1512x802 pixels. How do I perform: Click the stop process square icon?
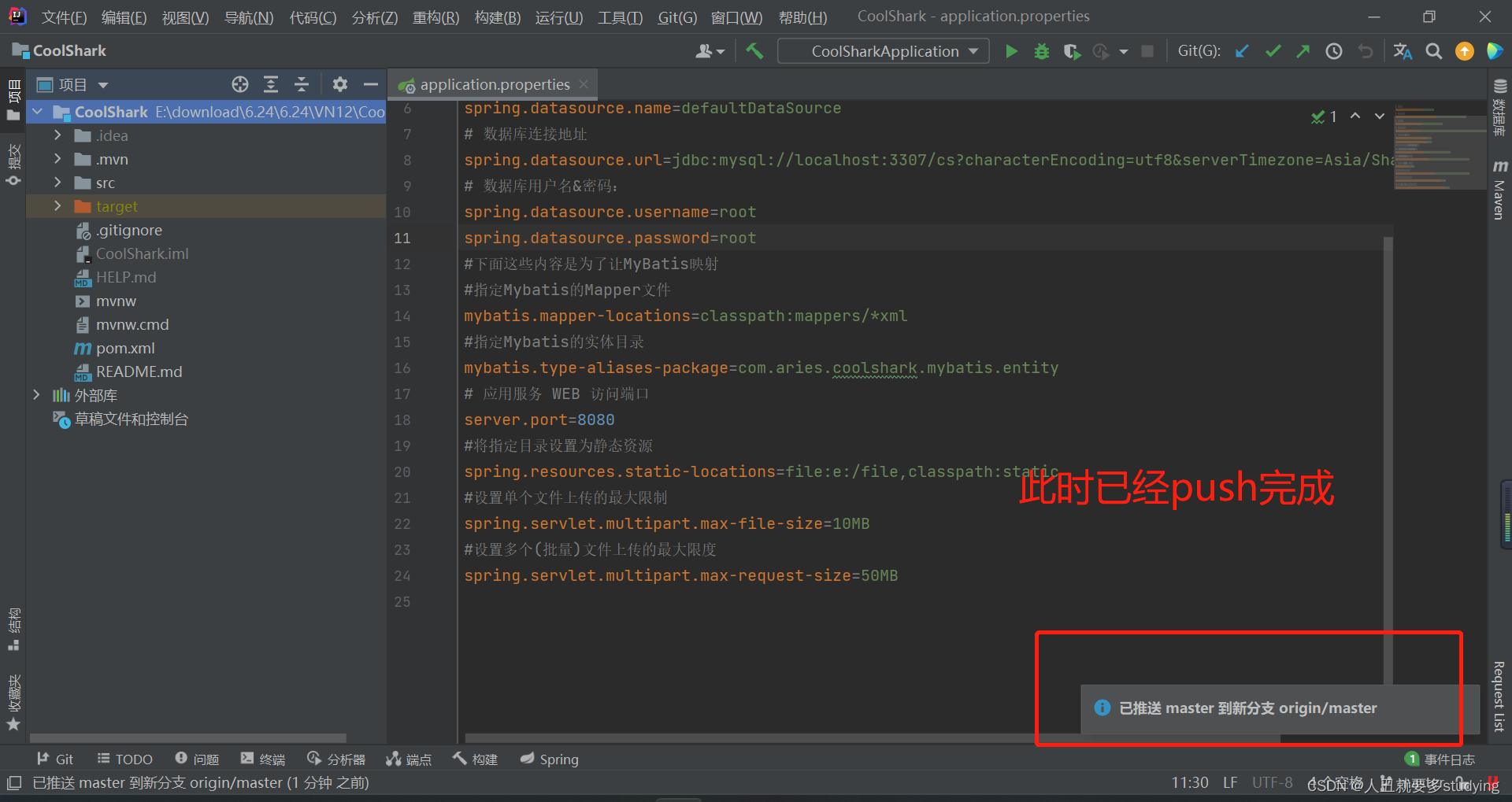pyautogui.click(x=1147, y=51)
